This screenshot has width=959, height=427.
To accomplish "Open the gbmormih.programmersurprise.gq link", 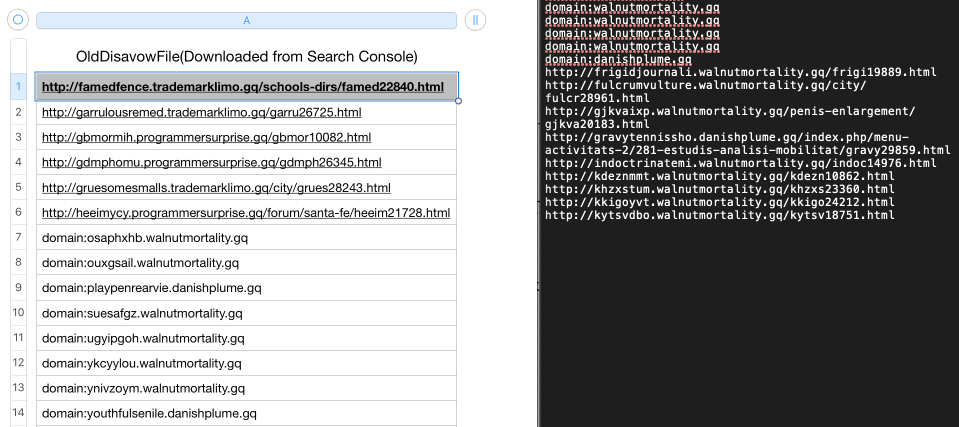I will pos(206,137).
